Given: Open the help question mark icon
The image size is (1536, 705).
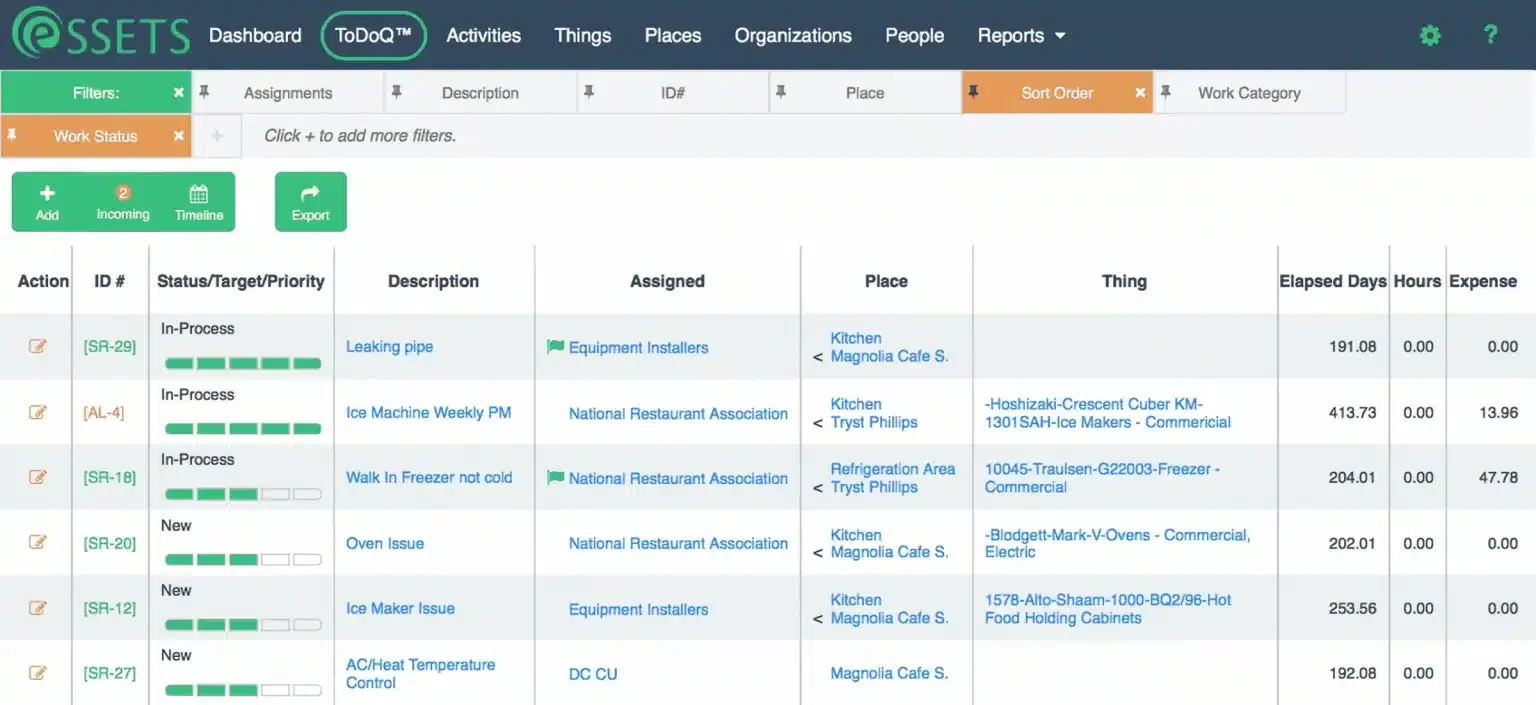Looking at the screenshot, I should coord(1490,35).
